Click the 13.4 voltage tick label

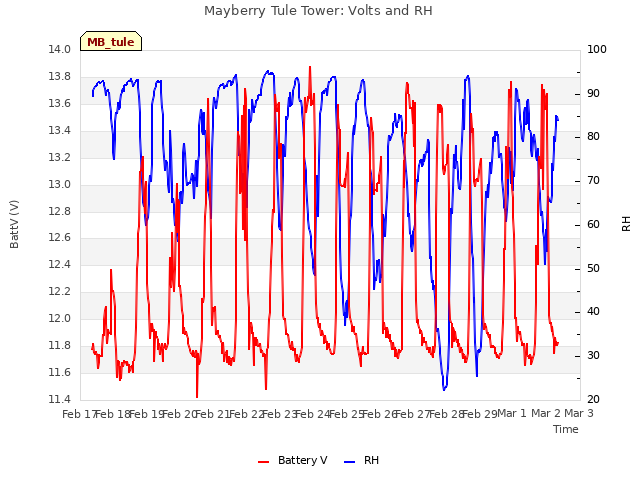[60, 130]
